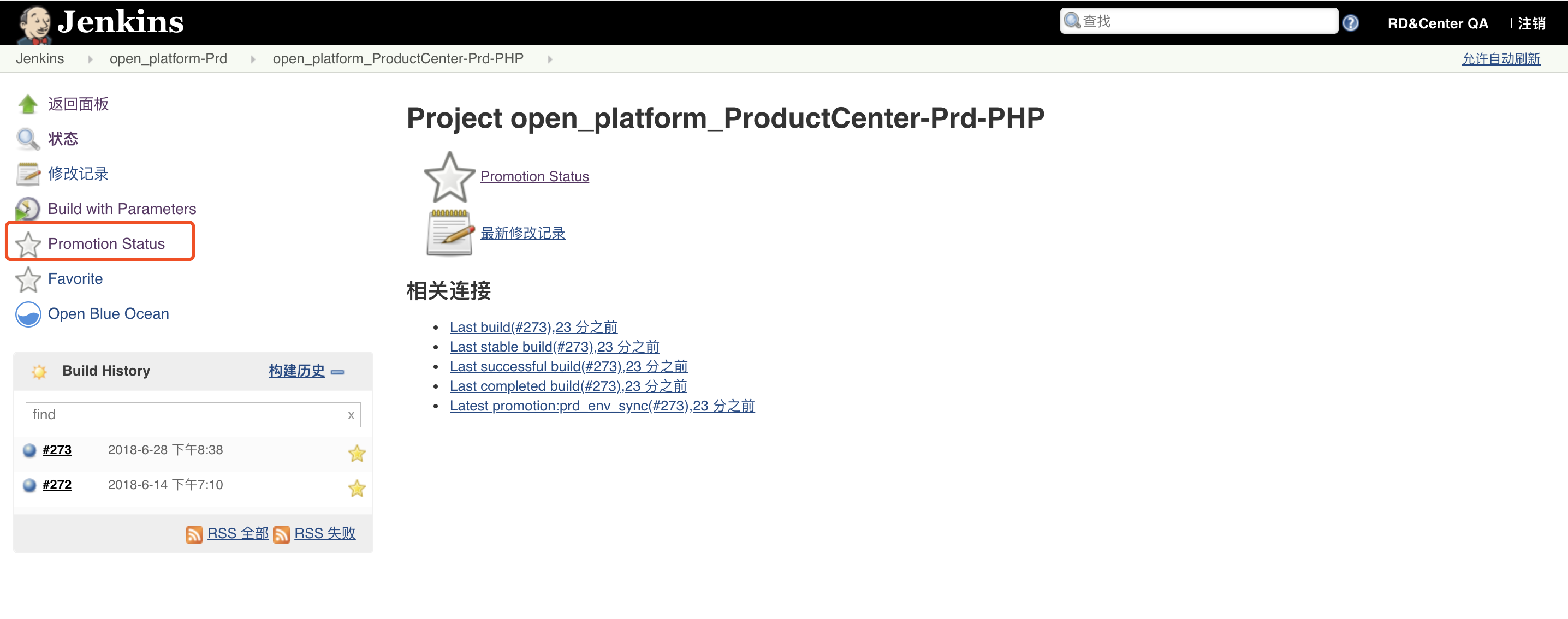Open the open_platform-Prd breadcrumb item
Image resolution: width=1568 pixels, height=619 pixels.
[168, 58]
